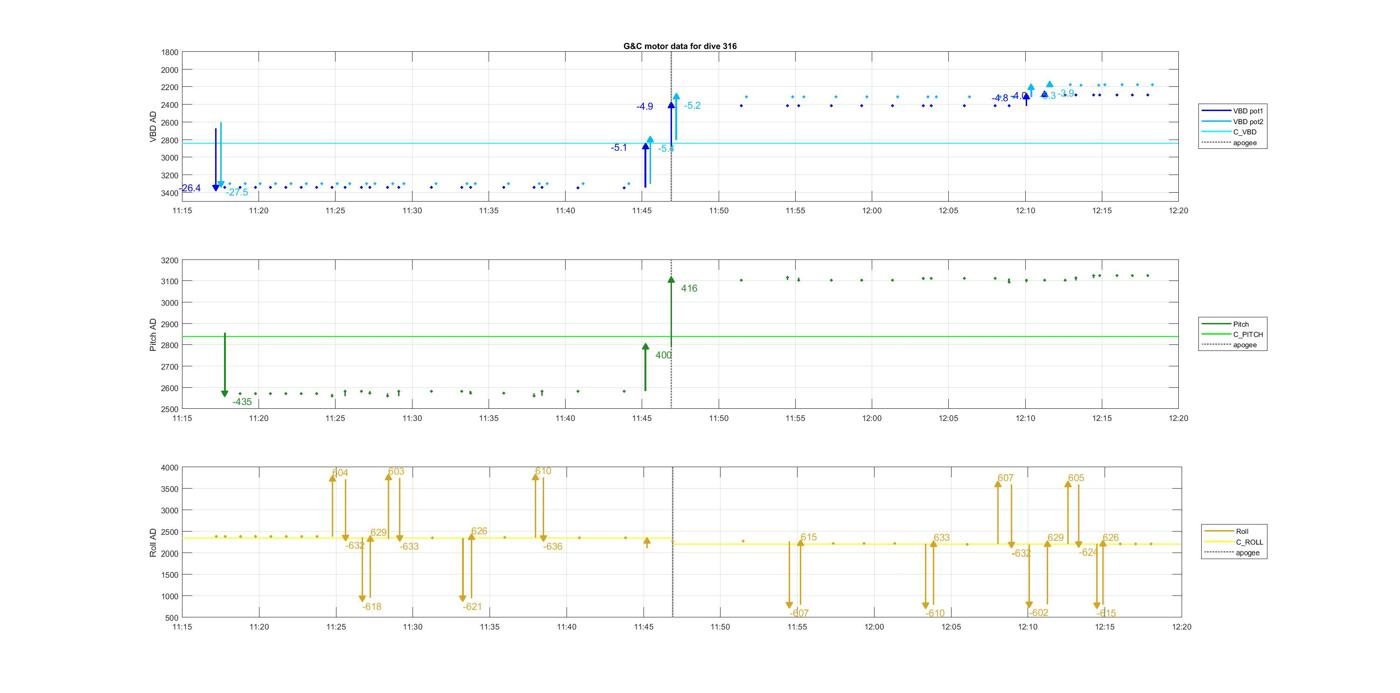Click the "3200" tick on the Pitch axis
The image size is (1400, 693).
[170, 260]
